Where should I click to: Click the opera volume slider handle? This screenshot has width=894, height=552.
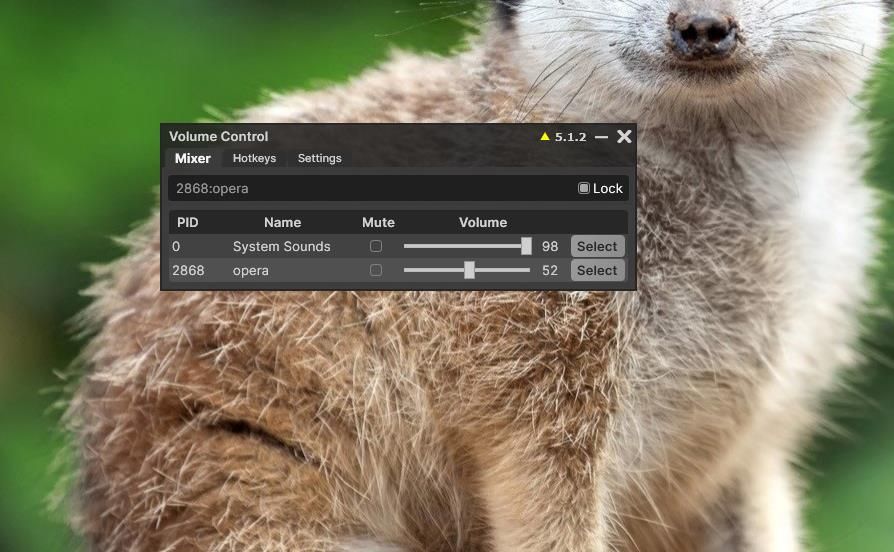pos(469,270)
